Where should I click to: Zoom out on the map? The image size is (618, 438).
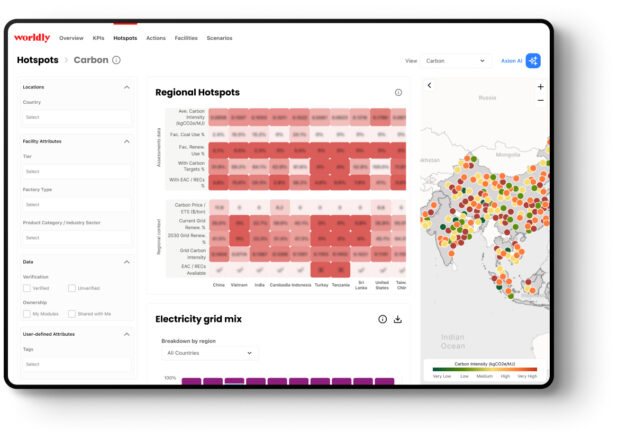click(x=540, y=100)
